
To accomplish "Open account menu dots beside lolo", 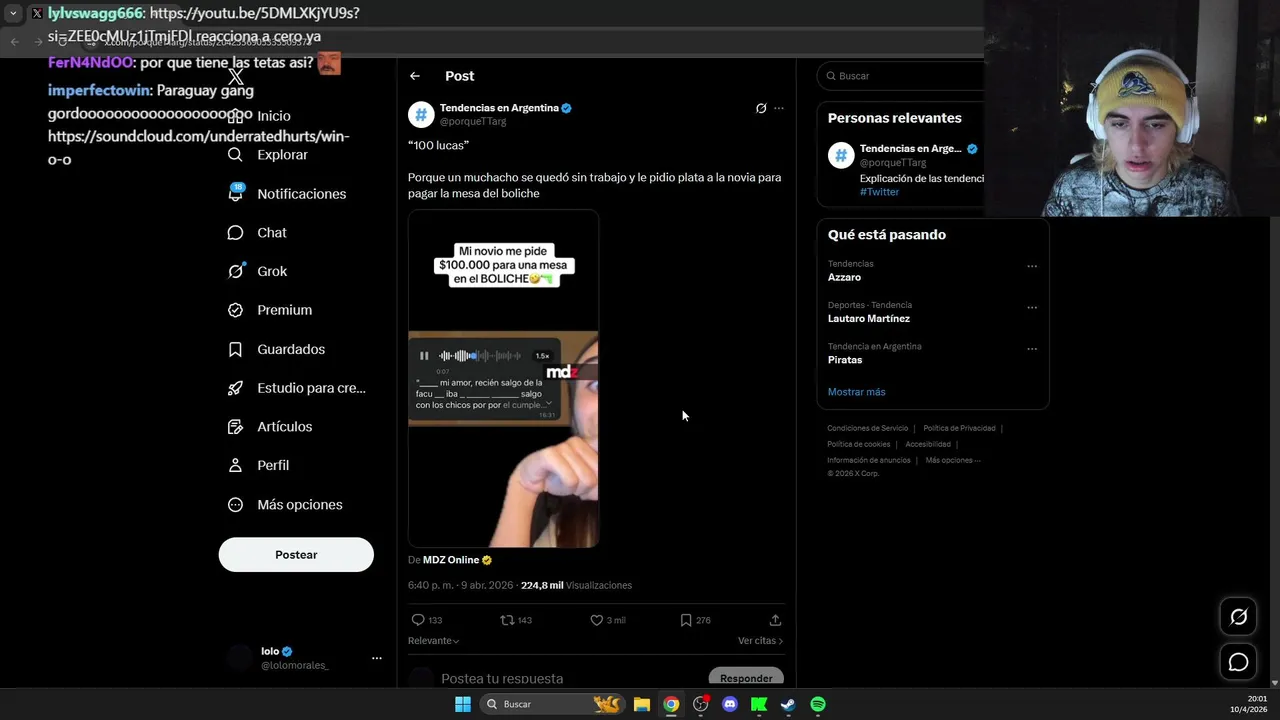I will (377, 658).
